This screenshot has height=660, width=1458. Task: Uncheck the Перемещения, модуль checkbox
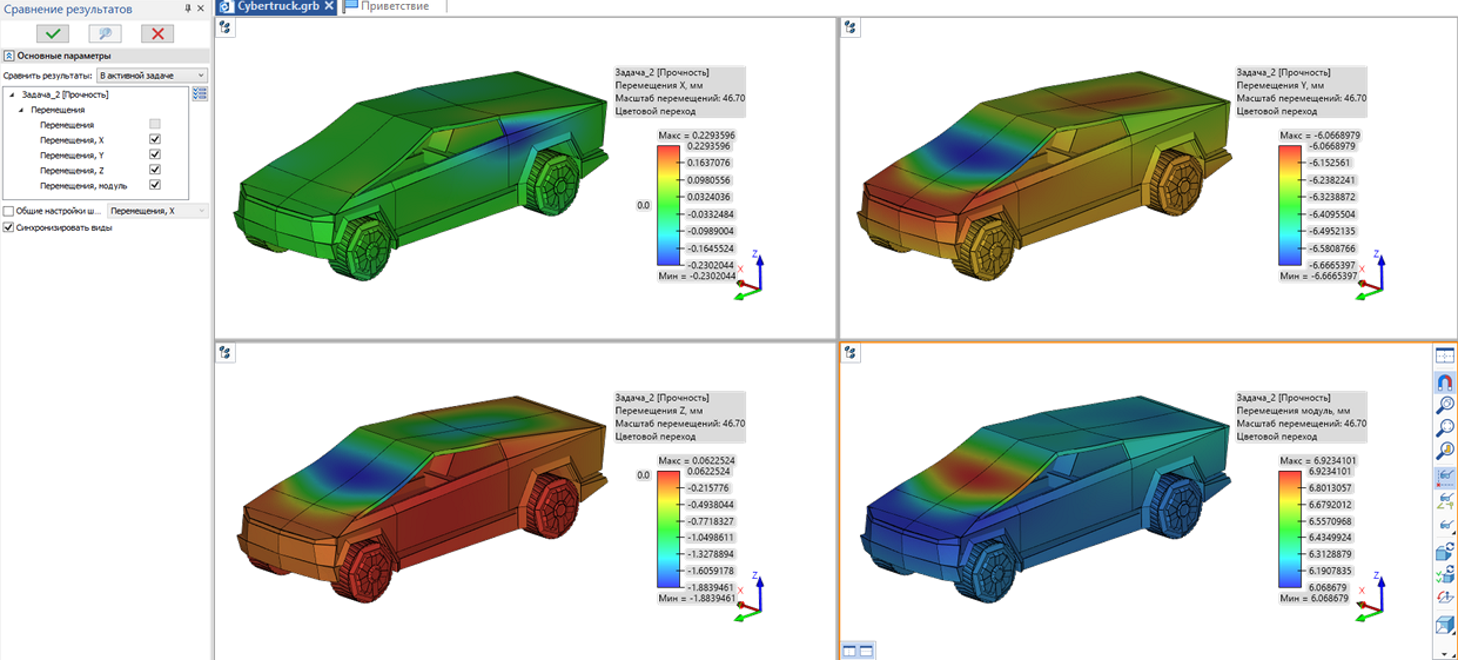click(x=155, y=185)
